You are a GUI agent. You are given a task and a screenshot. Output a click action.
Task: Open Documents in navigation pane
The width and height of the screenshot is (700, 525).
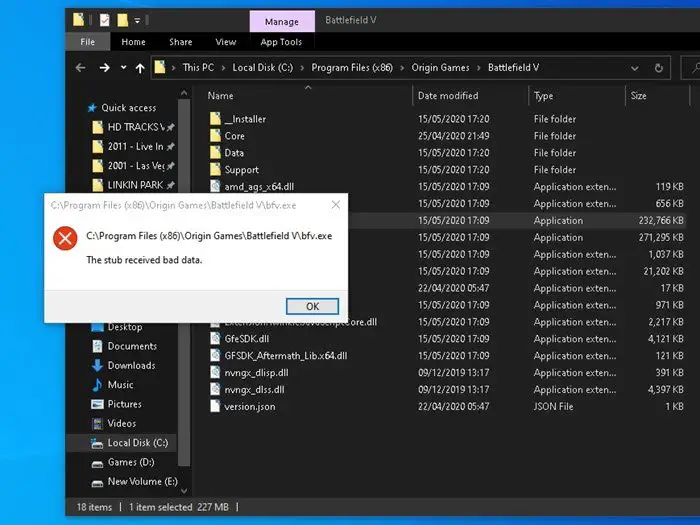pos(132,346)
